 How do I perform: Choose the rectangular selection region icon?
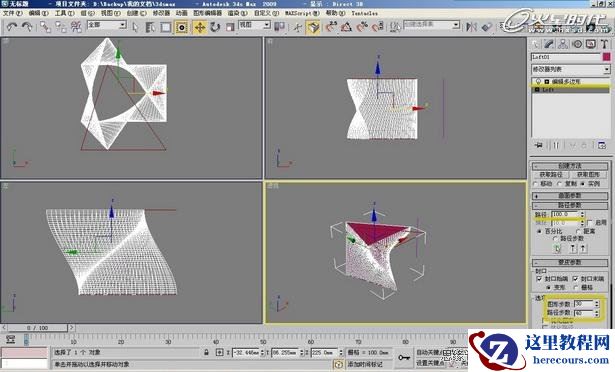pyautogui.click(x=166, y=27)
